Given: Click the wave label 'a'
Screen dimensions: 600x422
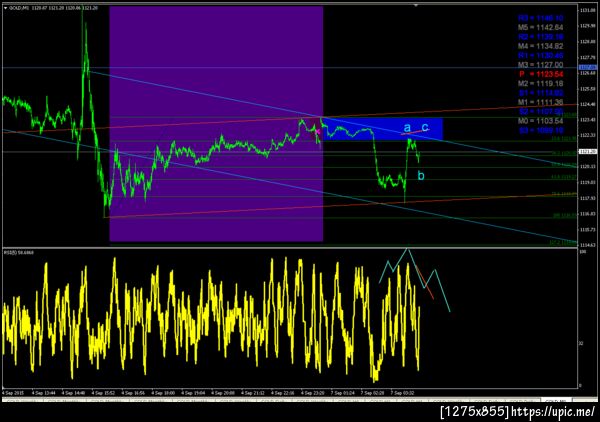Looking at the screenshot, I should tap(407, 127).
